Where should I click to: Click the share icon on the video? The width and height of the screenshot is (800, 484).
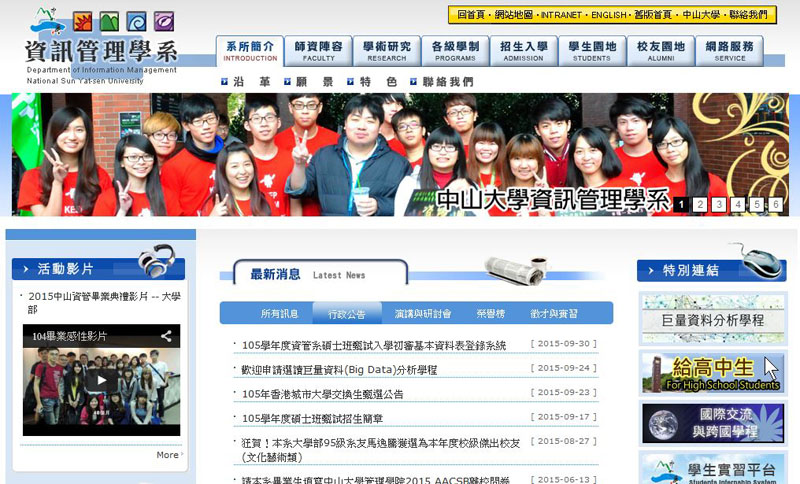(x=166, y=336)
